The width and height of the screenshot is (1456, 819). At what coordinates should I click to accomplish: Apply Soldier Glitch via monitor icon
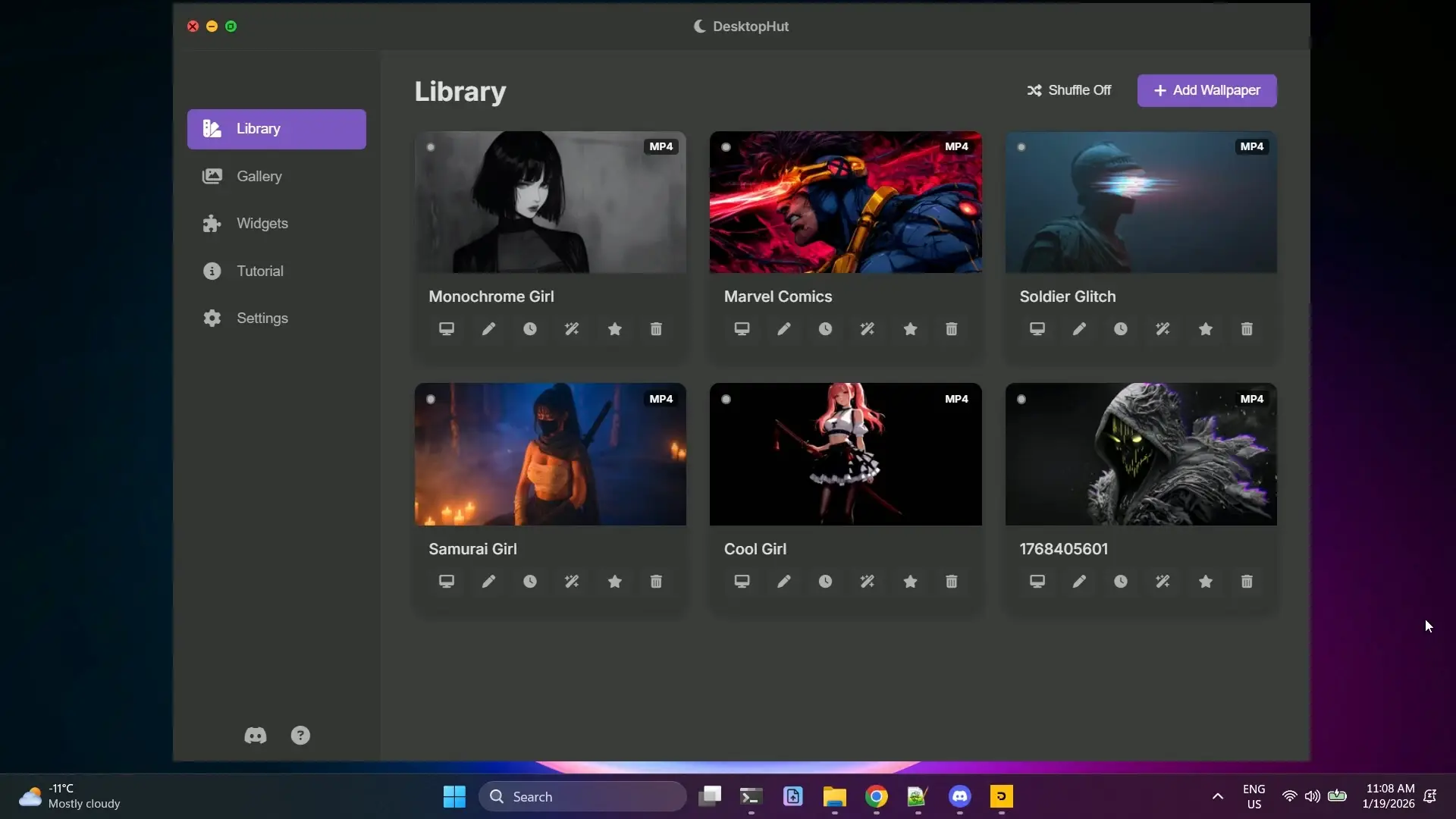pyautogui.click(x=1037, y=329)
